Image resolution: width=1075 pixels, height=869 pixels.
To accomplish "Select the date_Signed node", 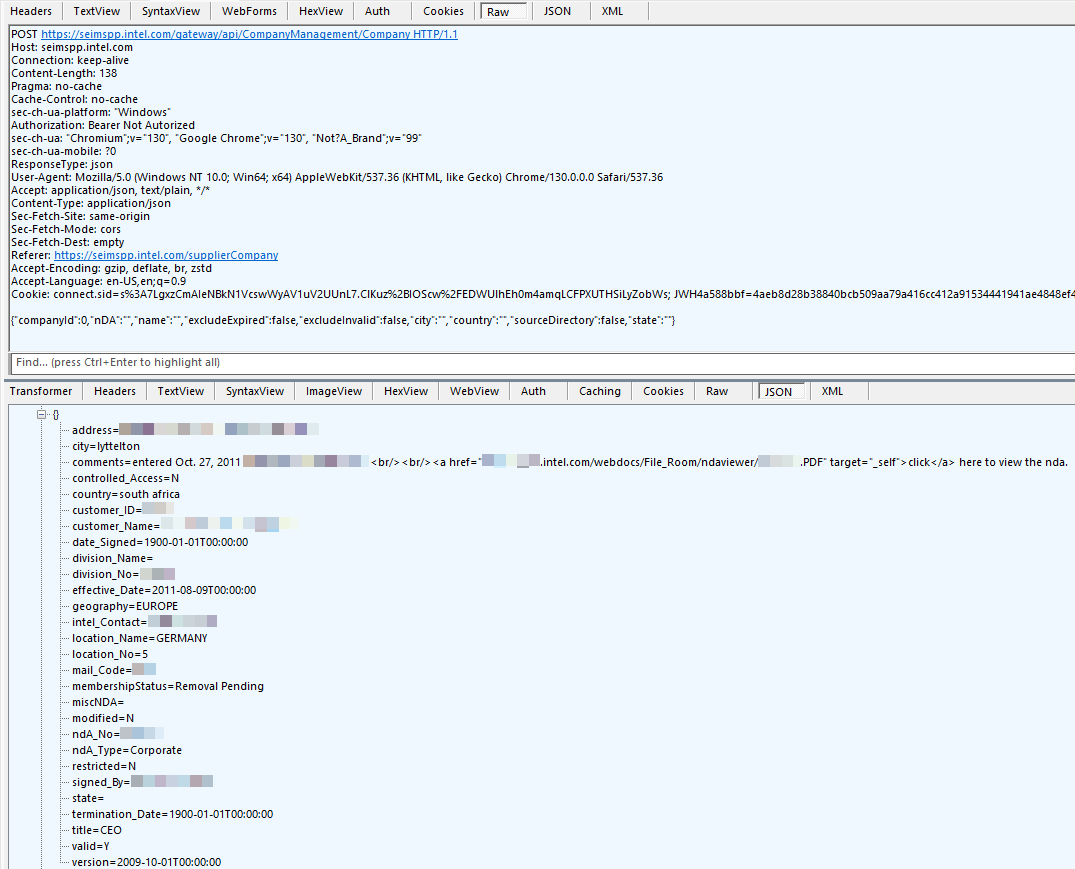I will [160, 542].
